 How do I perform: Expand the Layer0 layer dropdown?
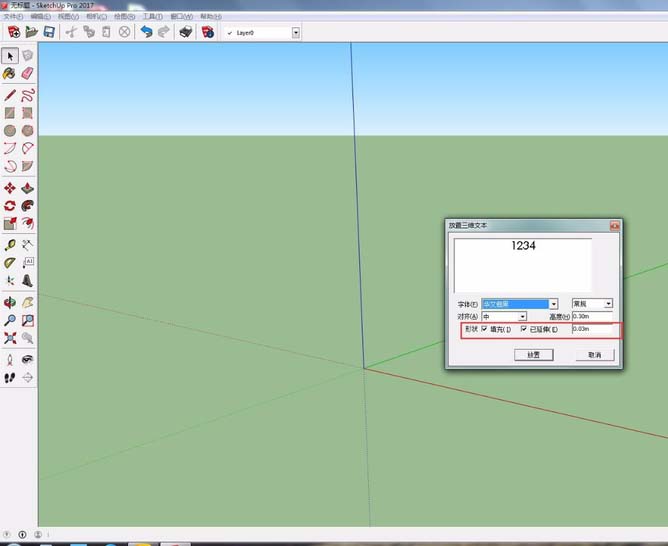[296, 33]
